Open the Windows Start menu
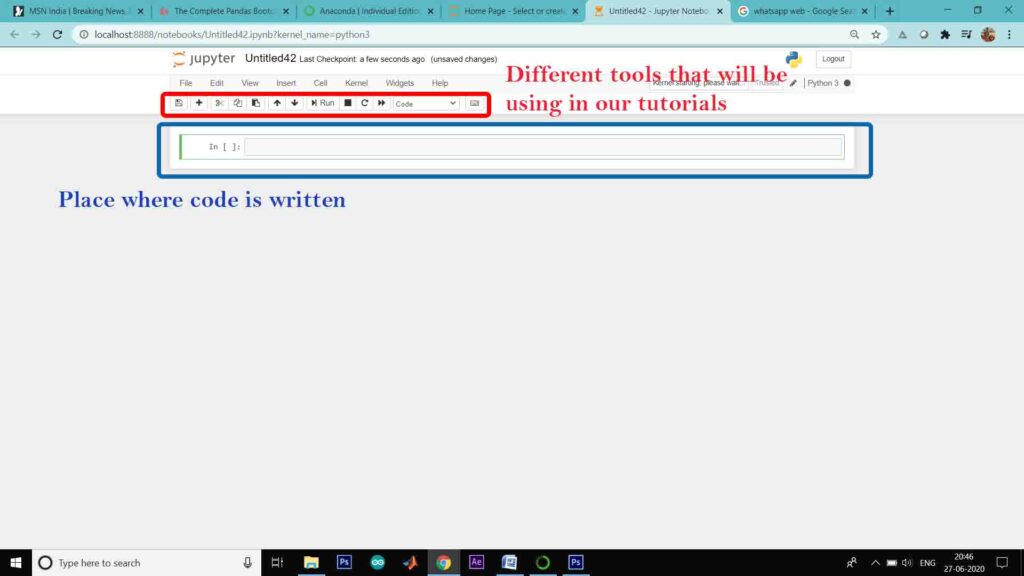 click(x=16, y=562)
